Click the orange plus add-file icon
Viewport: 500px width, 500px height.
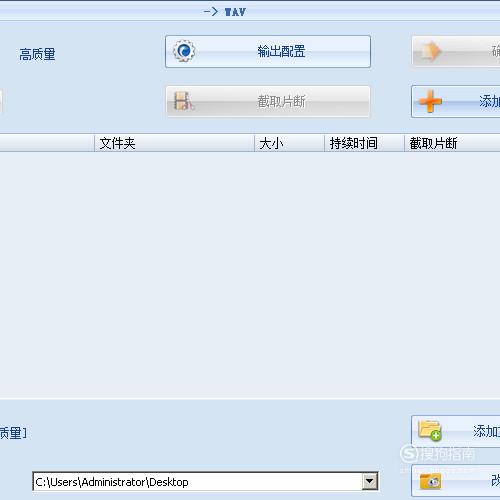click(430, 101)
